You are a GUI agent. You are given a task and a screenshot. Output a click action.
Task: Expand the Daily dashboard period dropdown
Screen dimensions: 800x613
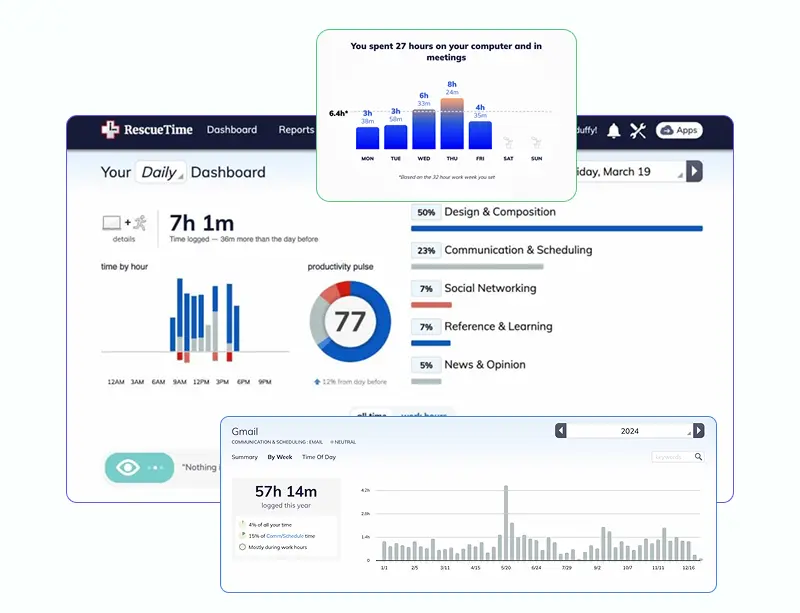(x=160, y=172)
